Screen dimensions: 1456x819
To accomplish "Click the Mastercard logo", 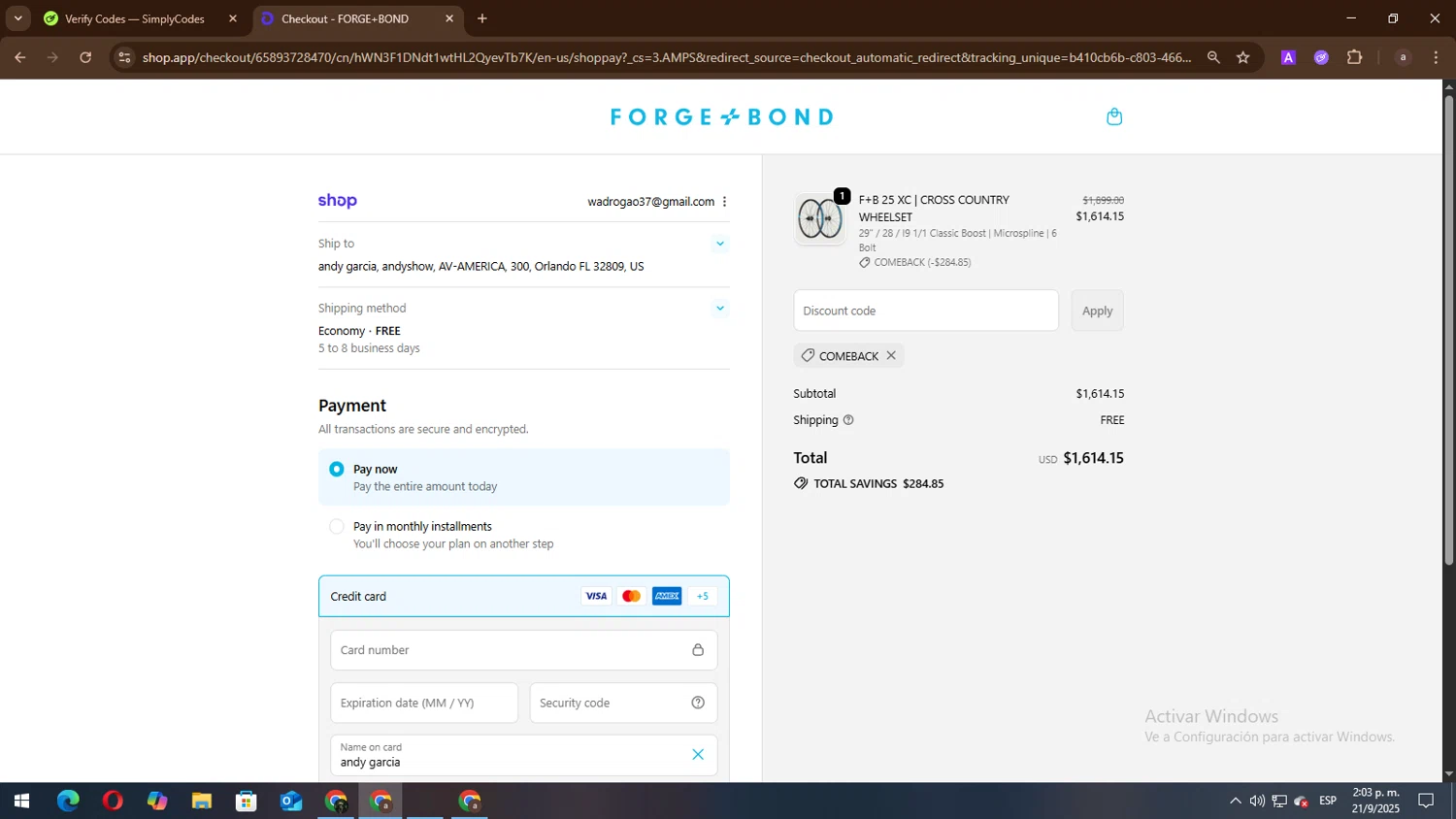I will click(x=631, y=596).
